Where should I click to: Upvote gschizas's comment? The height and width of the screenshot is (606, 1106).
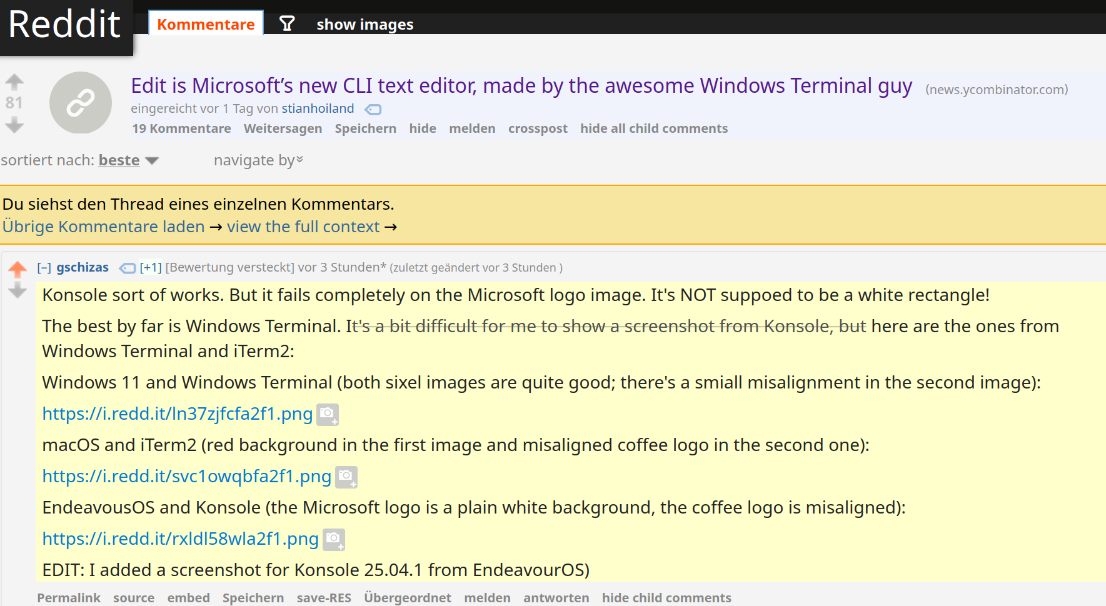(18, 269)
